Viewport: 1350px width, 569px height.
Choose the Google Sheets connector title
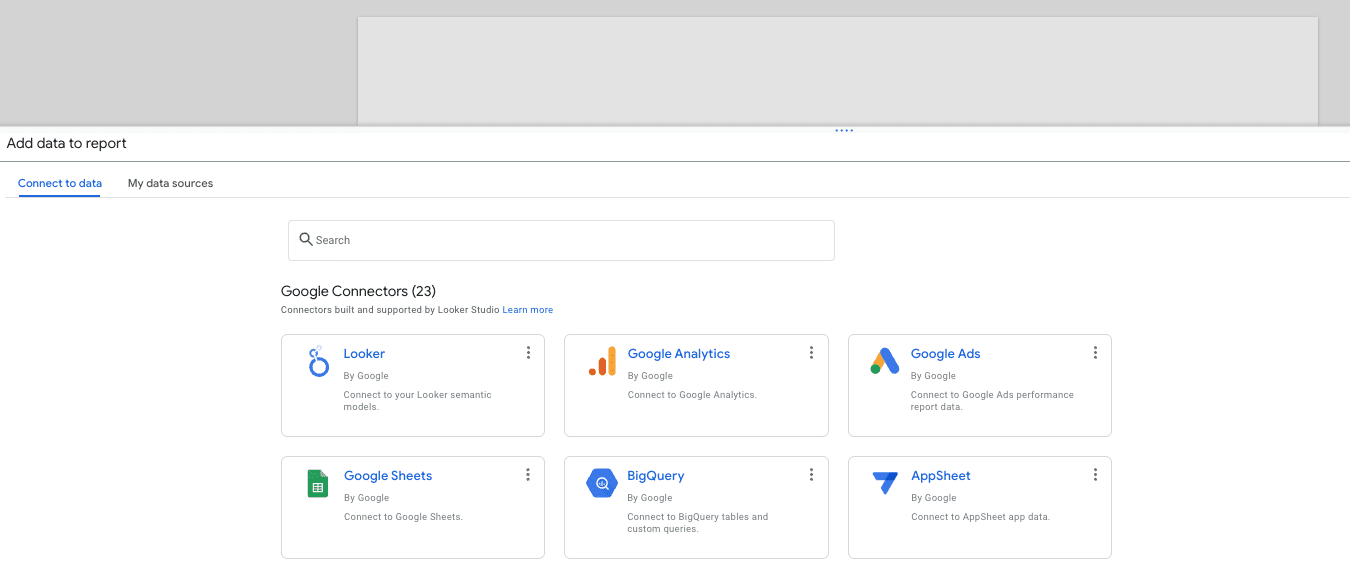tap(388, 476)
